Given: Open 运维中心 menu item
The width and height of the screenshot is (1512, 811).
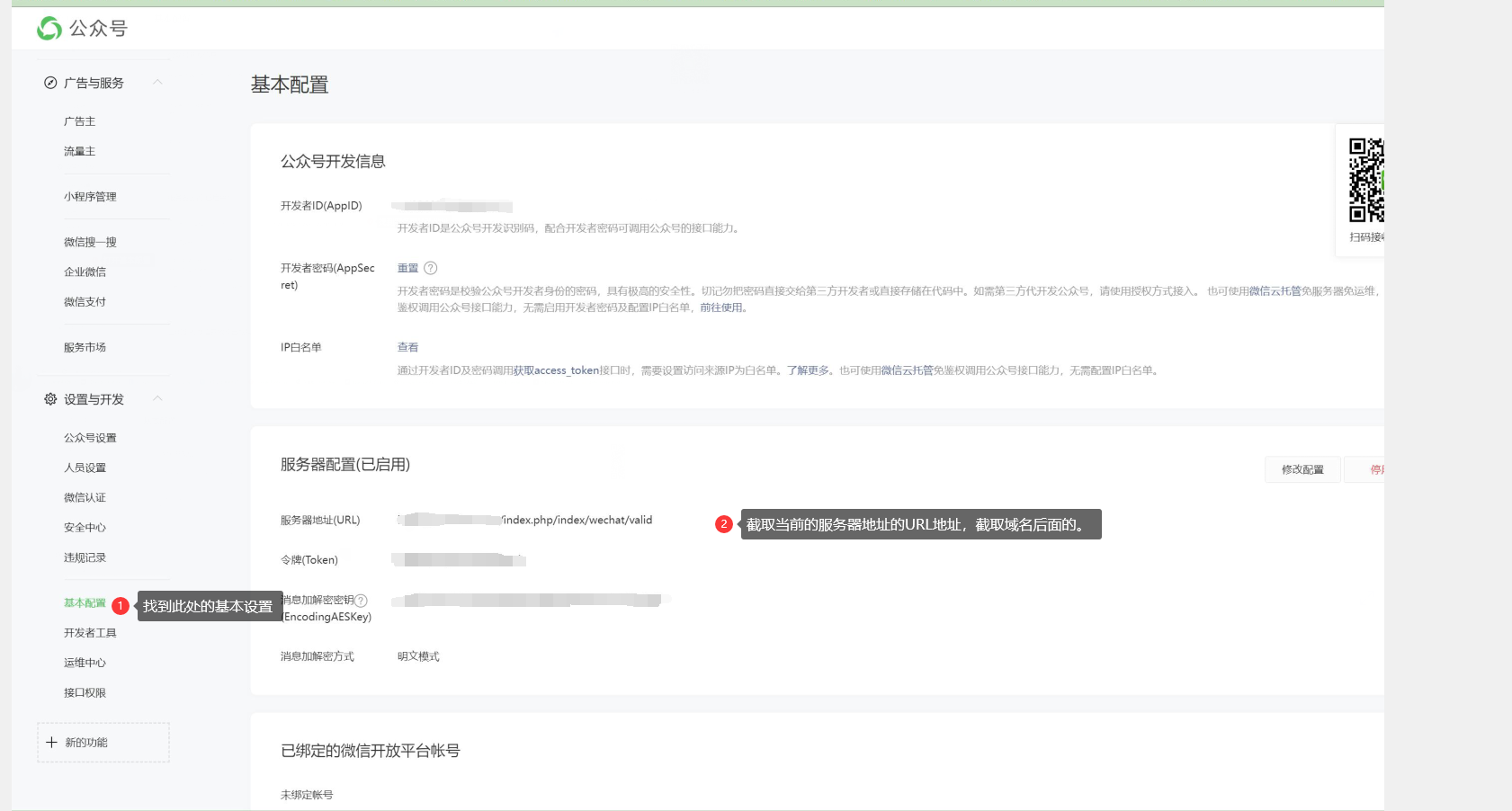Looking at the screenshot, I should point(85,663).
